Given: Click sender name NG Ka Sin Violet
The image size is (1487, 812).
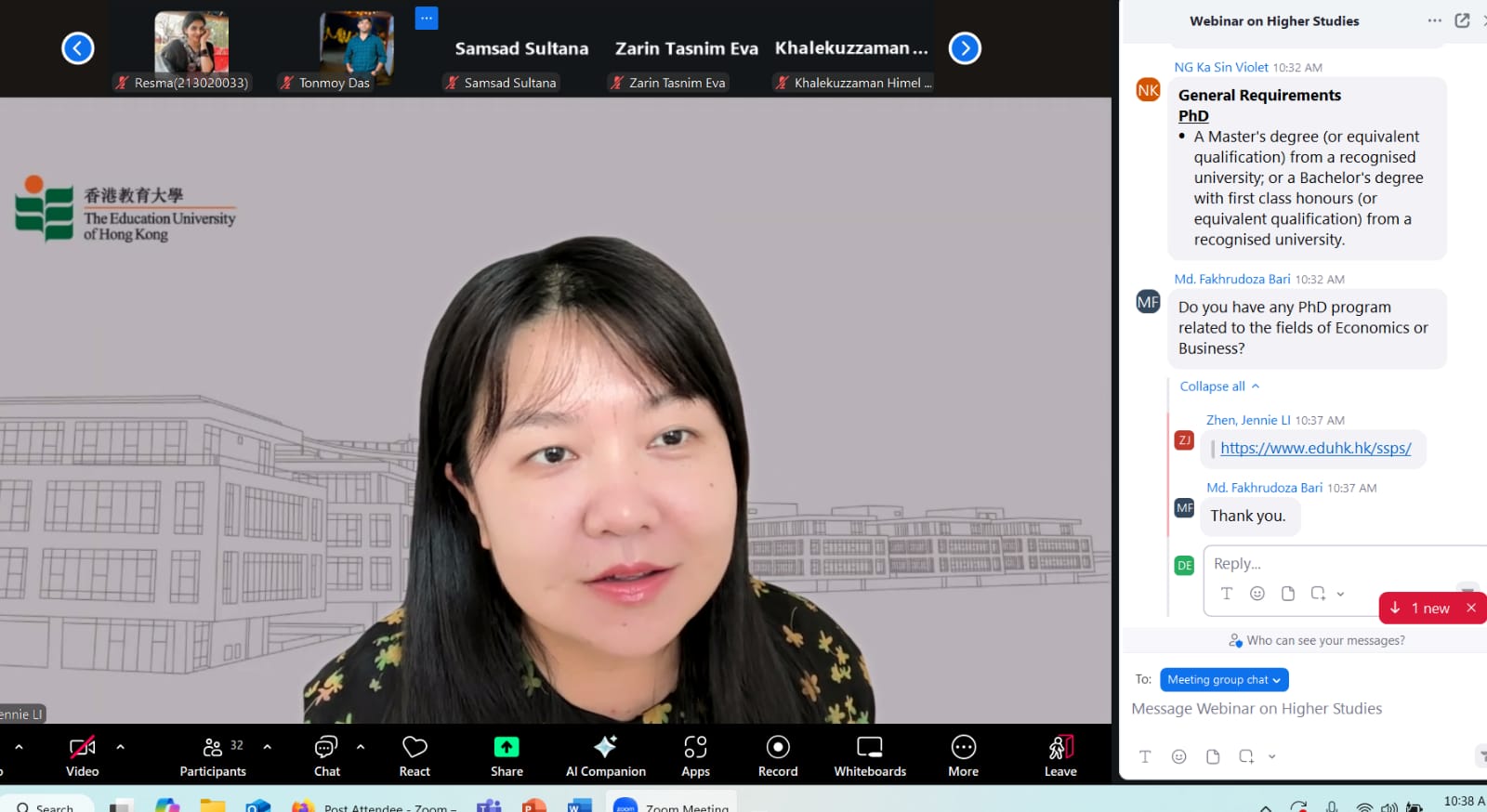Looking at the screenshot, I should coord(1221,67).
